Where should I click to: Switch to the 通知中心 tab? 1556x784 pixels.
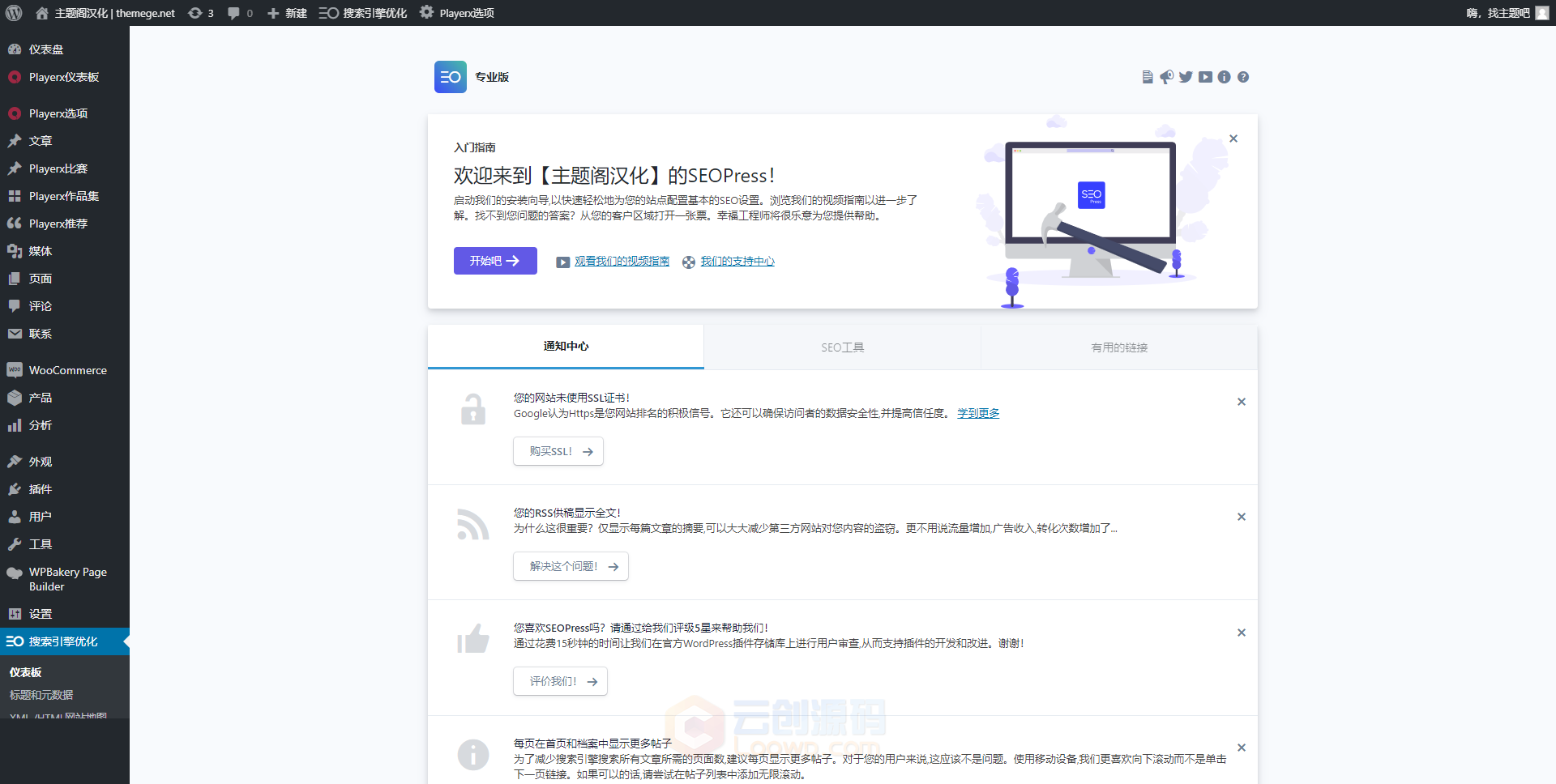[566, 347]
